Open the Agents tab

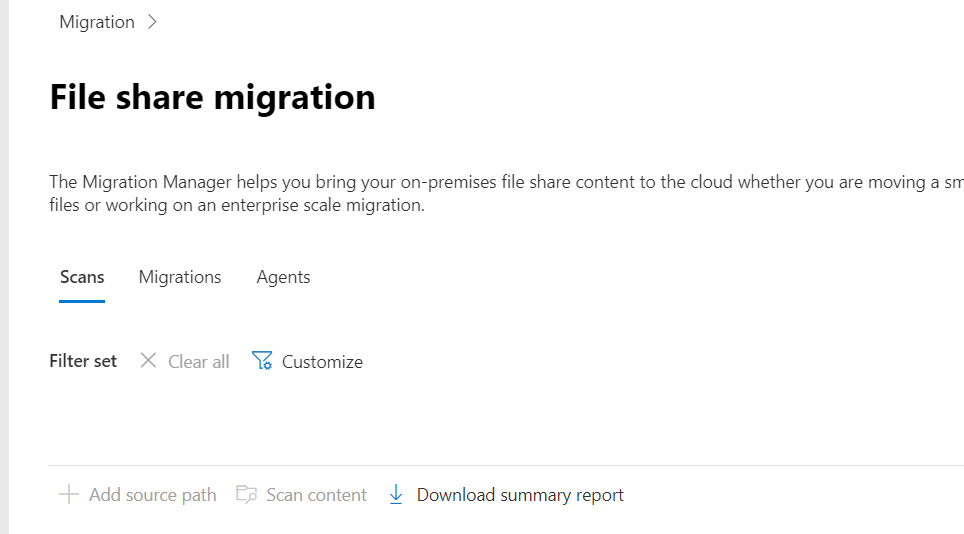[x=283, y=277]
